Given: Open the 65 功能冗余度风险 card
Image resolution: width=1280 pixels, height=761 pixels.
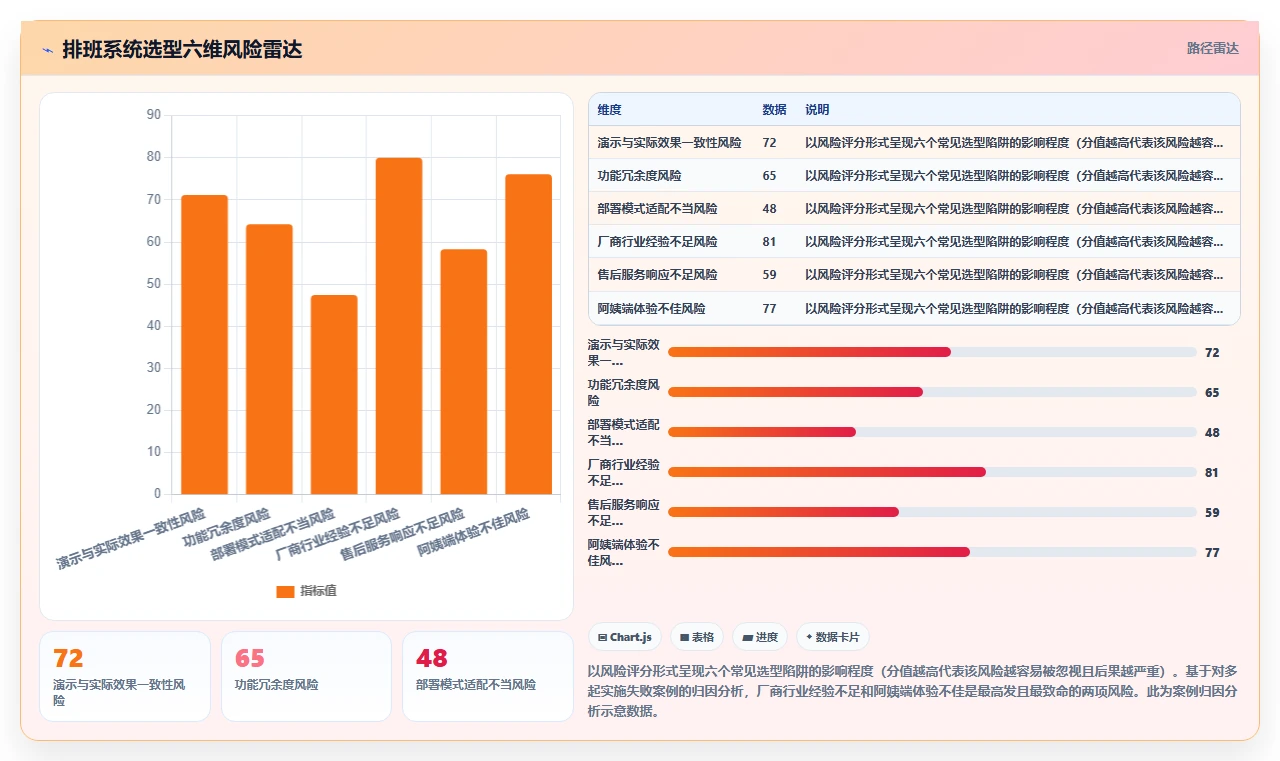Looking at the screenshot, I should point(306,676).
